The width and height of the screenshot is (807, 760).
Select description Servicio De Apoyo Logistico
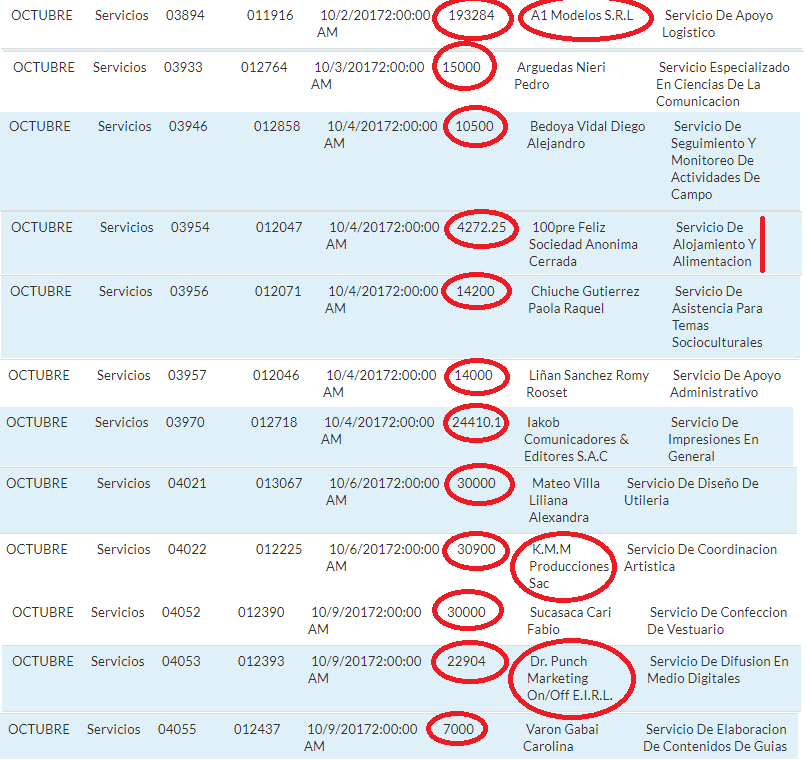[x=717, y=24]
